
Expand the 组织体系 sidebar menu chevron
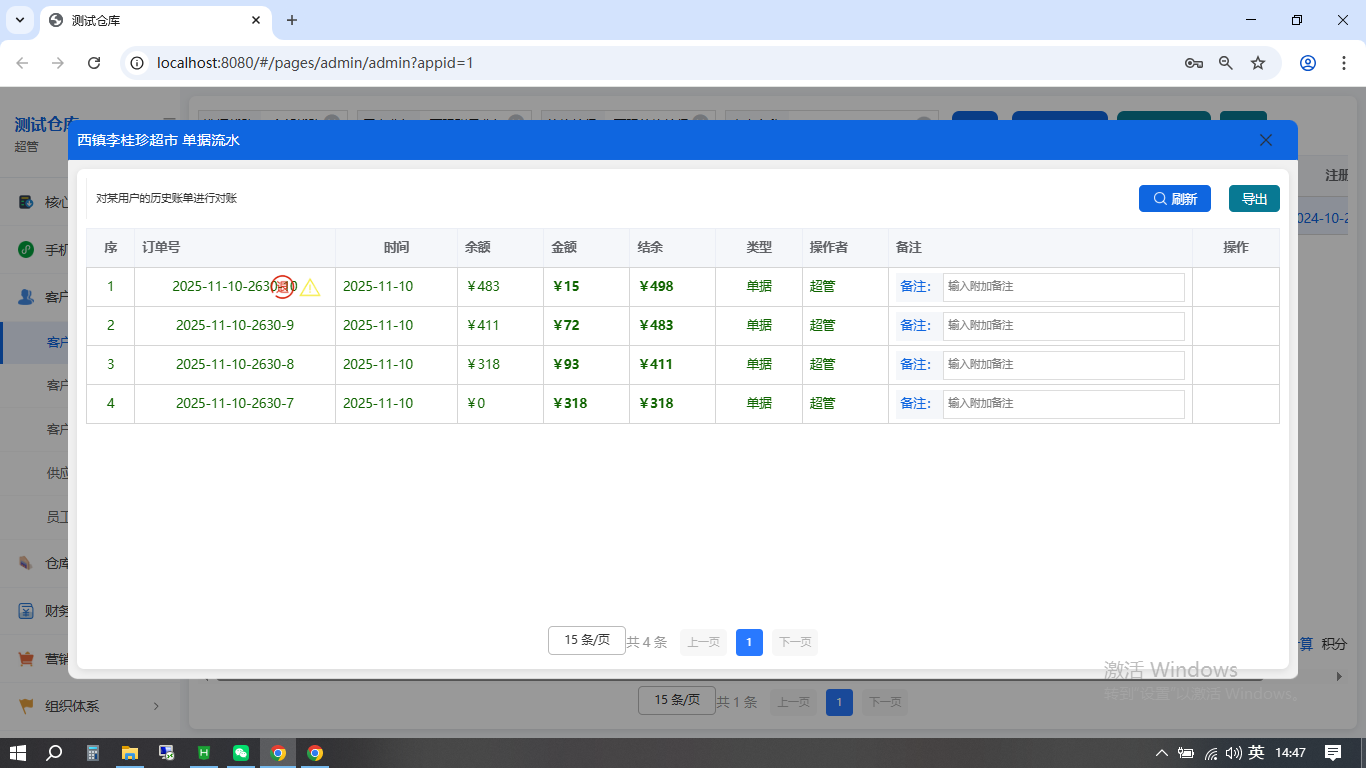pyautogui.click(x=156, y=706)
